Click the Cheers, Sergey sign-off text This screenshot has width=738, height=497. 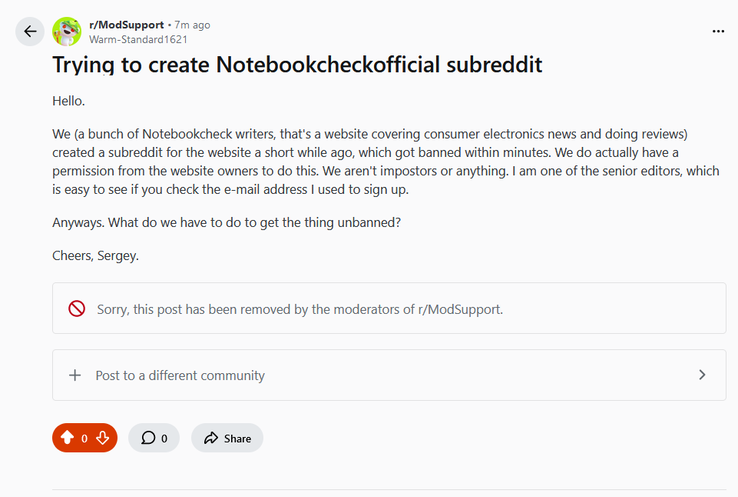pos(95,255)
